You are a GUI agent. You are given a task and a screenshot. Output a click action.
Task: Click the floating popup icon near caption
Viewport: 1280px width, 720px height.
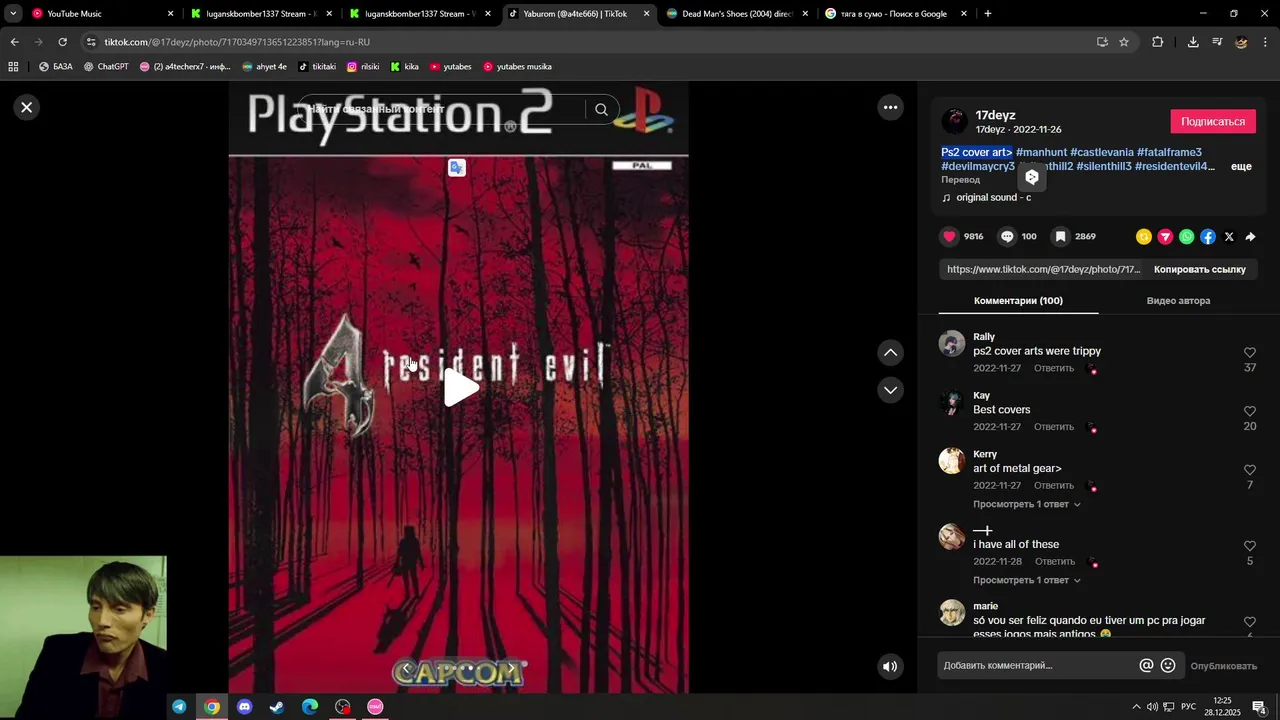pos(1032,177)
